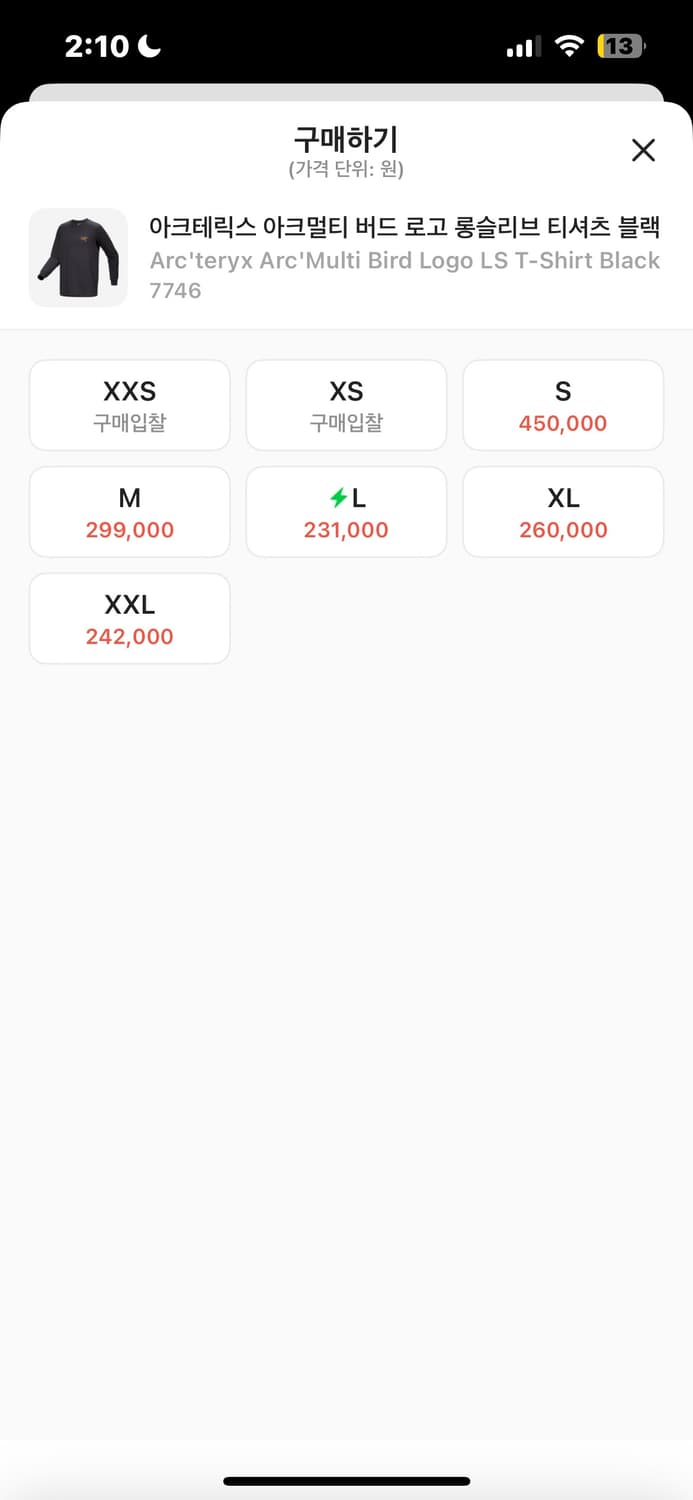Close the 구매하기 purchase sheet

point(643,149)
